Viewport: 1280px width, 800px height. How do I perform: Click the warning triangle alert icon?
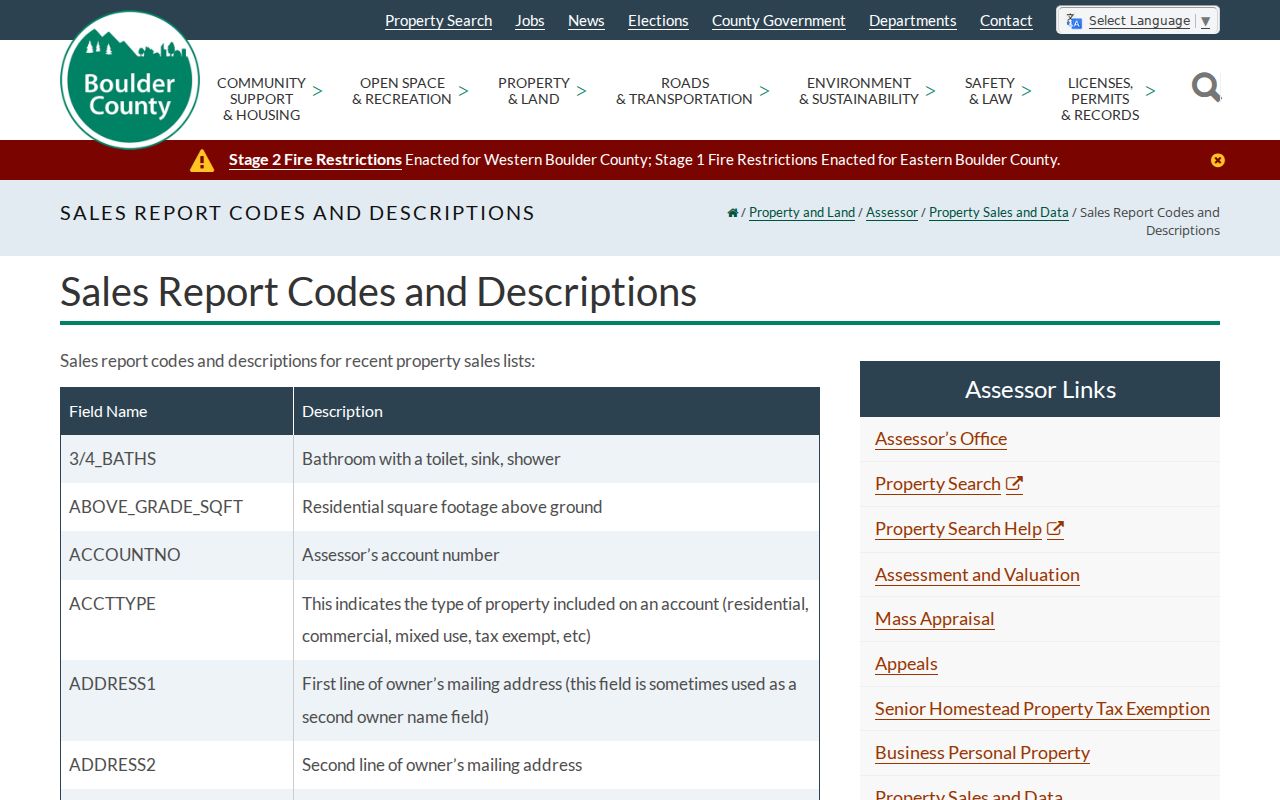coord(202,160)
